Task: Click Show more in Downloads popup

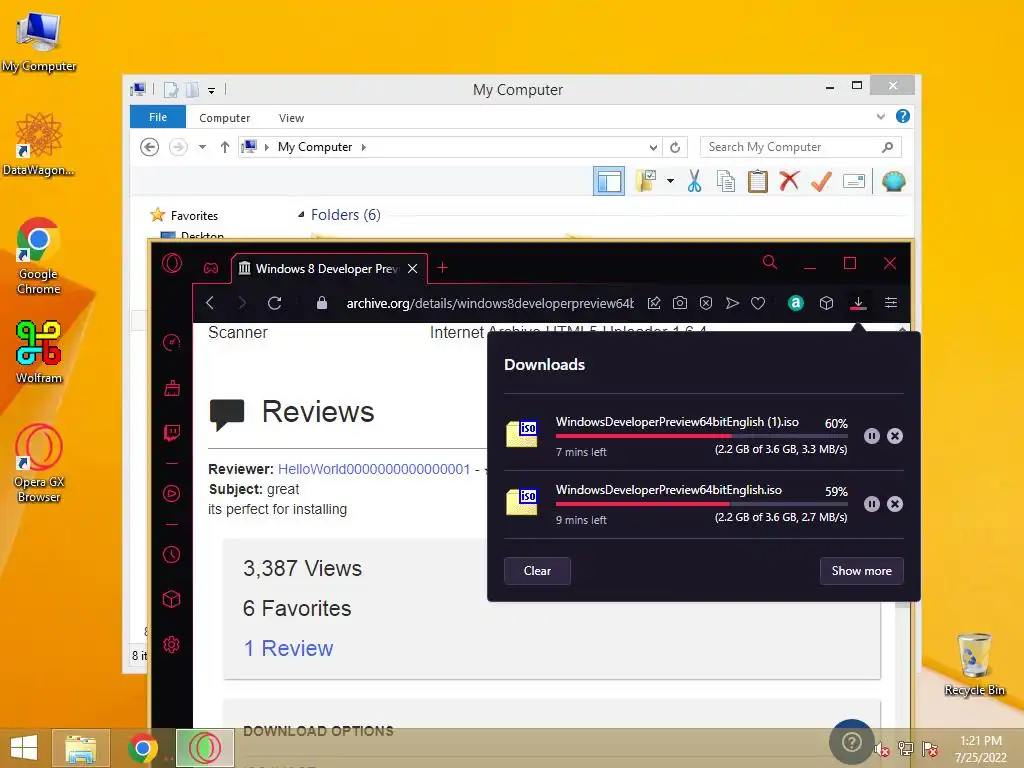Action: 861,571
